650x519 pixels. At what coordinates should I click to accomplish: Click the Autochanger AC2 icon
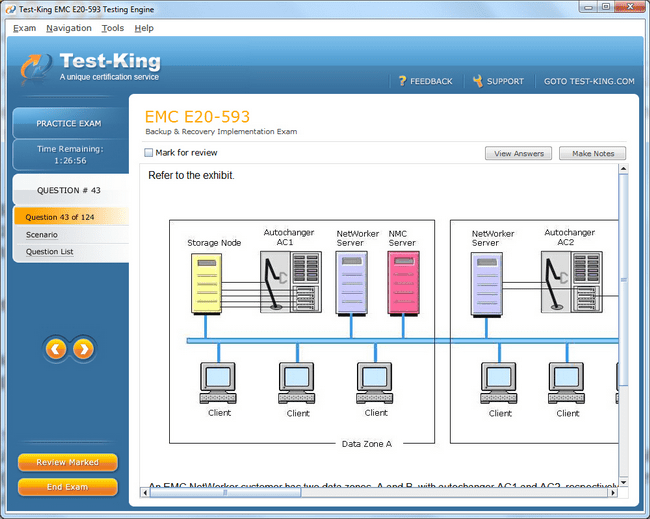pos(572,282)
